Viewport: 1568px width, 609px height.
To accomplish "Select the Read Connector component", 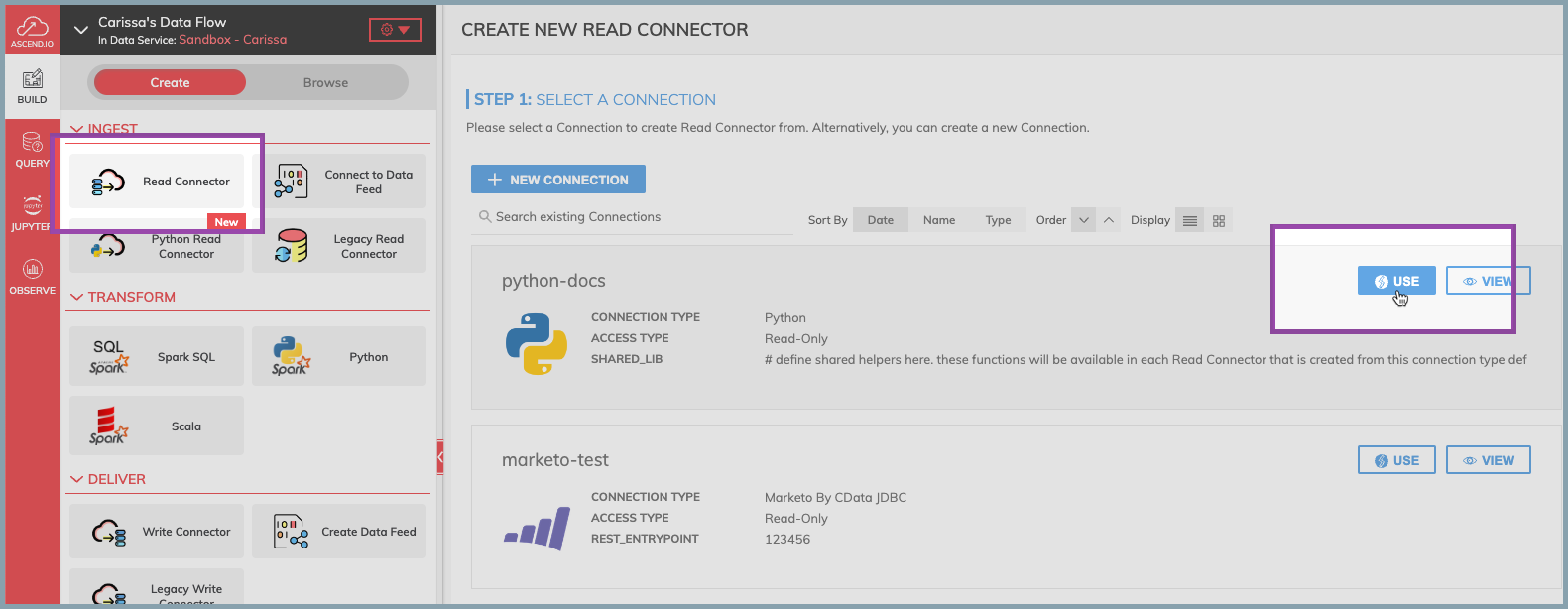I will coord(157,182).
